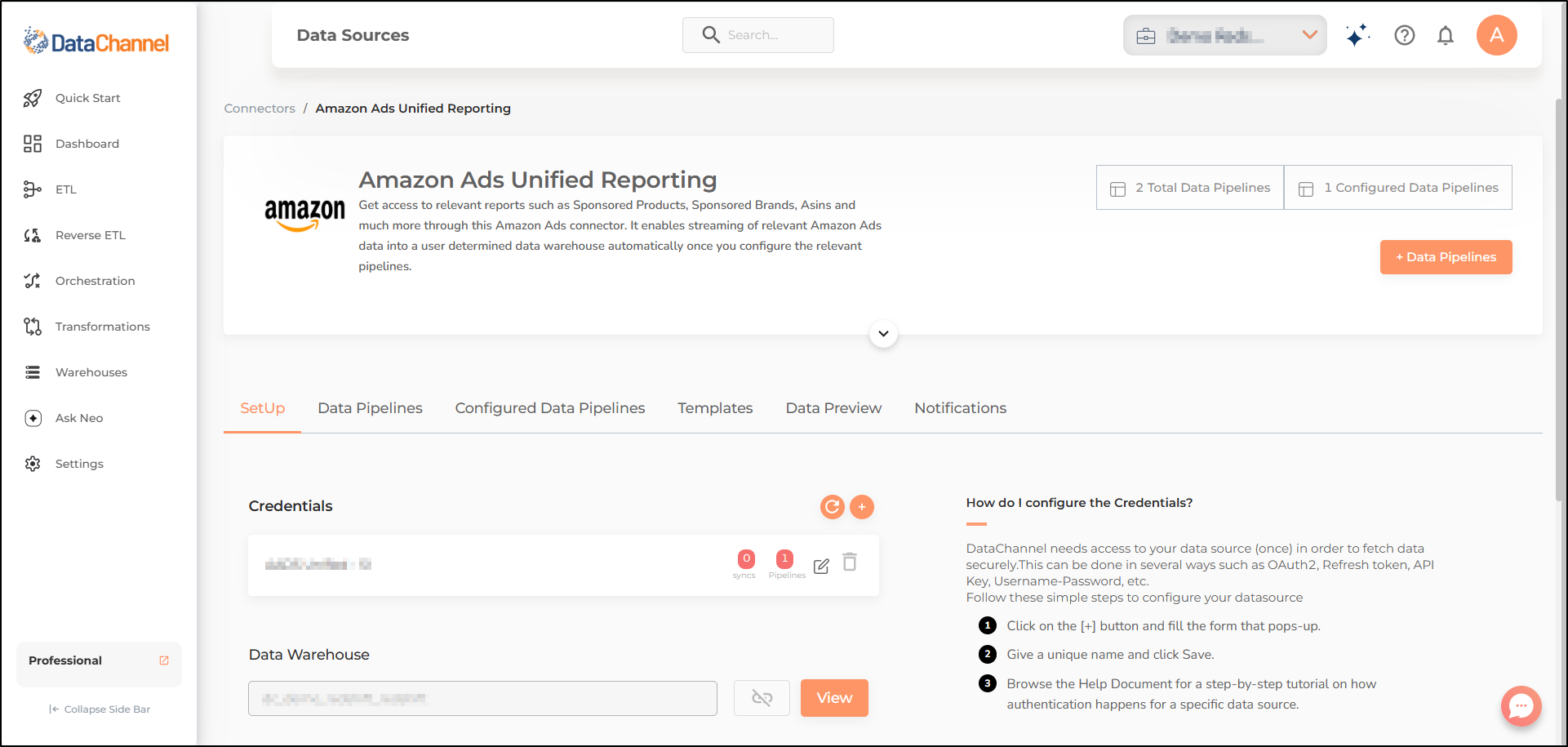Refresh the credentials list

[x=833, y=507]
